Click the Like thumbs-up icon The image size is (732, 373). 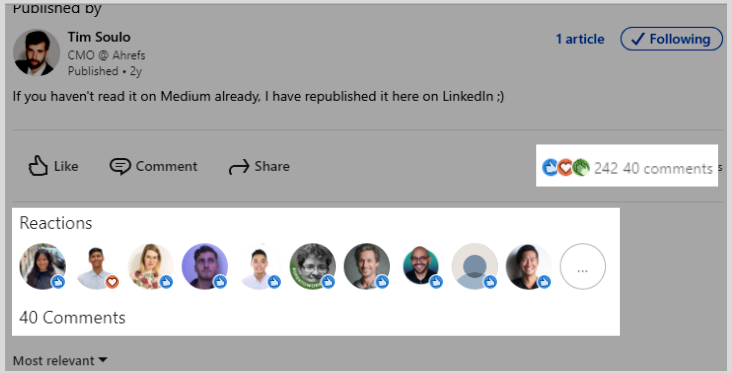click(x=38, y=166)
